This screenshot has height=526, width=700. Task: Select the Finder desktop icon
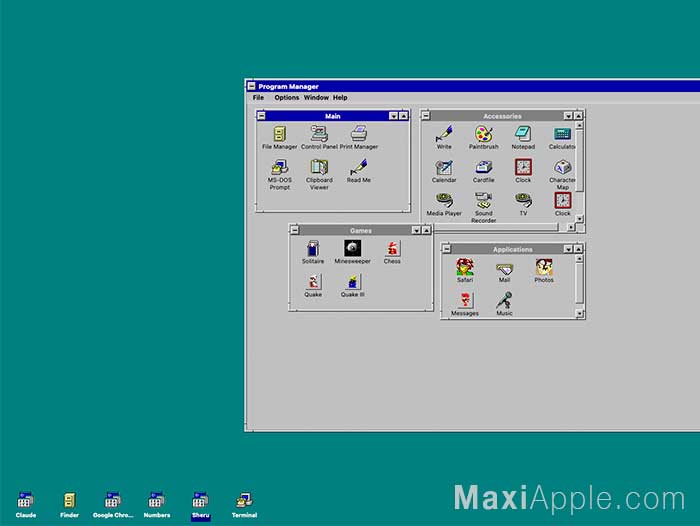(69, 505)
